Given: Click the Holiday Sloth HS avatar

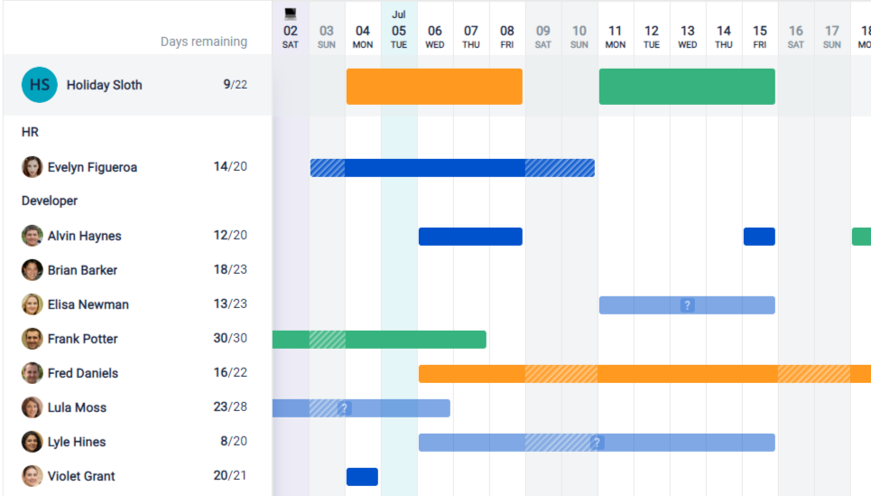Looking at the screenshot, I should pyautogui.click(x=40, y=85).
